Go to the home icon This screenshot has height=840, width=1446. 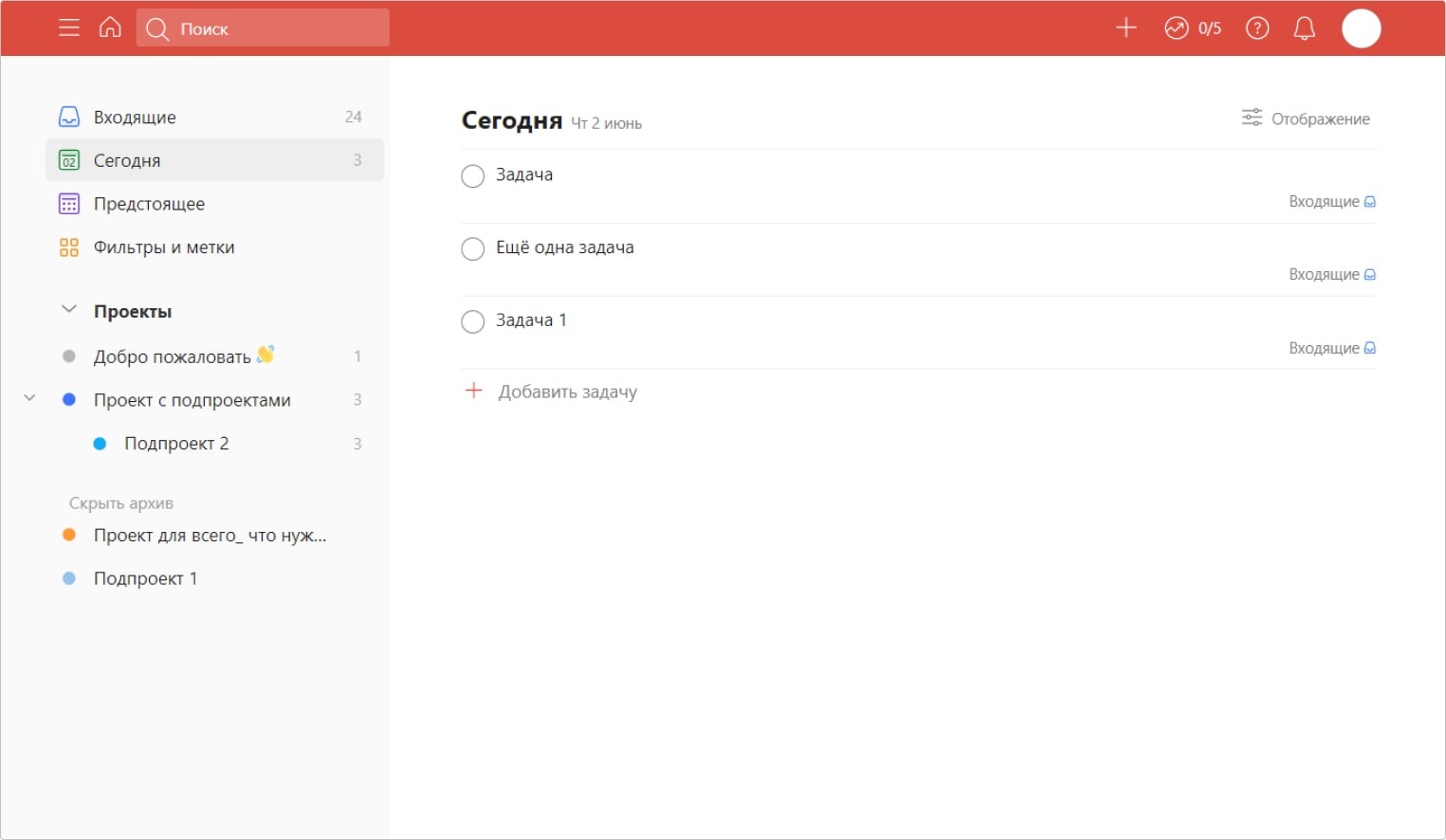click(x=110, y=27)
